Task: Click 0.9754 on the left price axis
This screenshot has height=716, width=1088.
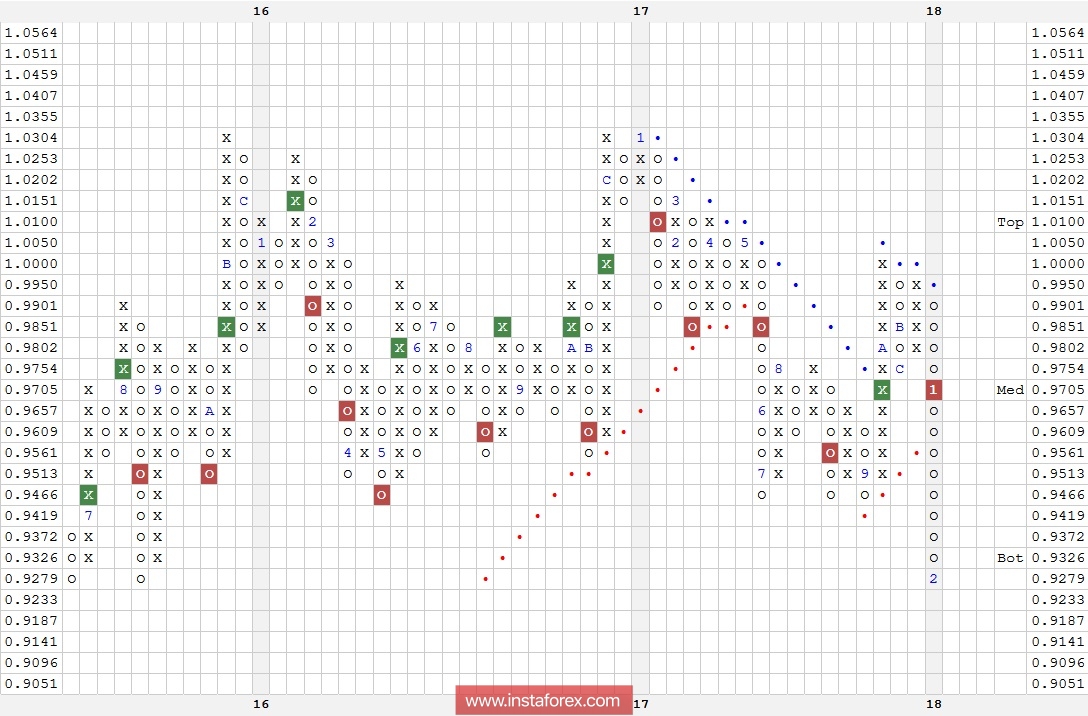Action: (31, 369)
